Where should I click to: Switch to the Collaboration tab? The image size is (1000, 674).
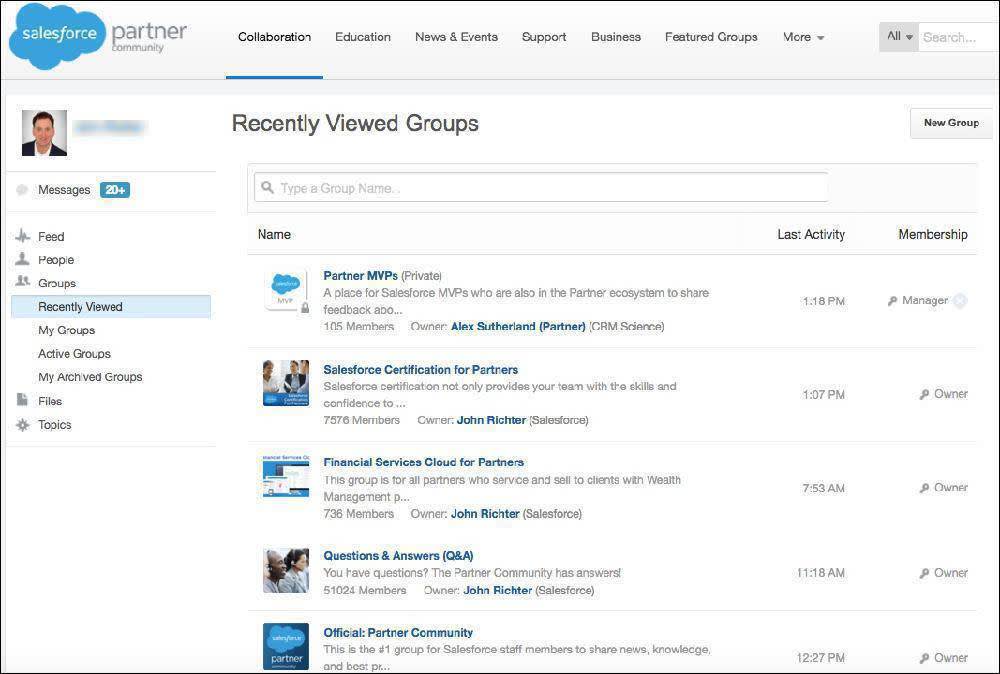pyautogui.click(x=274, y=37)
